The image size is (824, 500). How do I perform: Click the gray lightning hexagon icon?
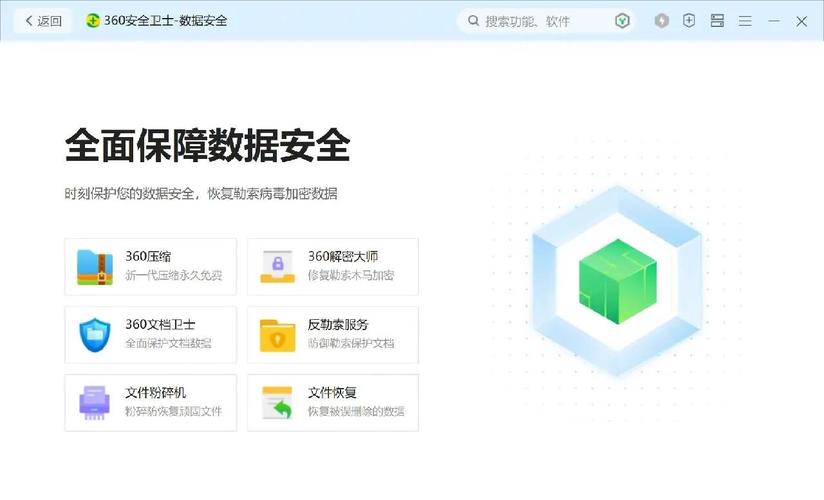[661, 21]
